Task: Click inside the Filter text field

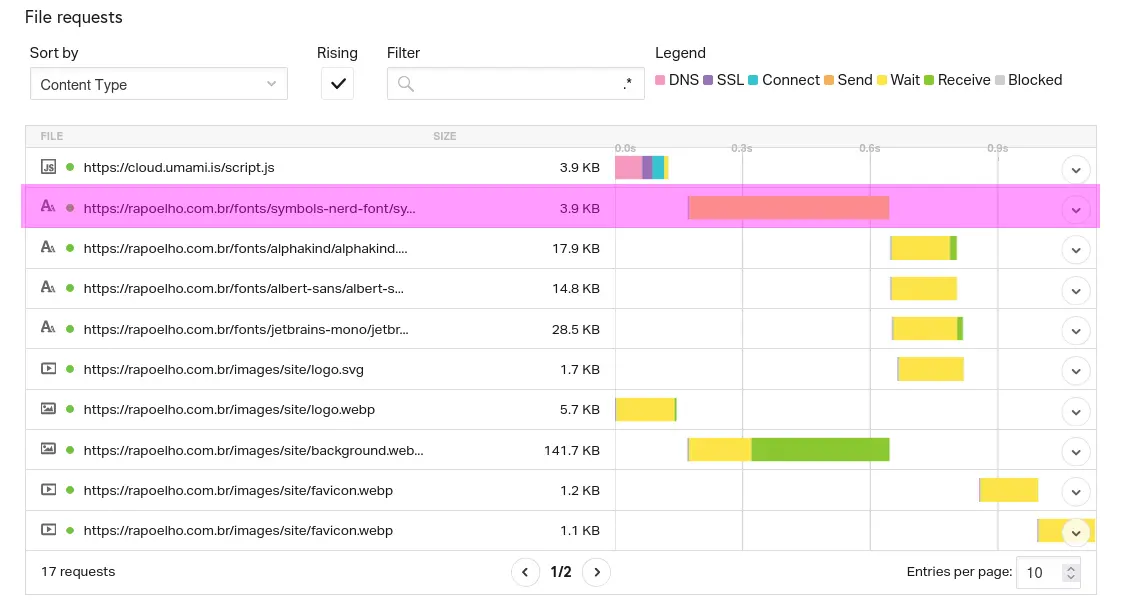Action: pyautogui.click(x=515, y=84)
